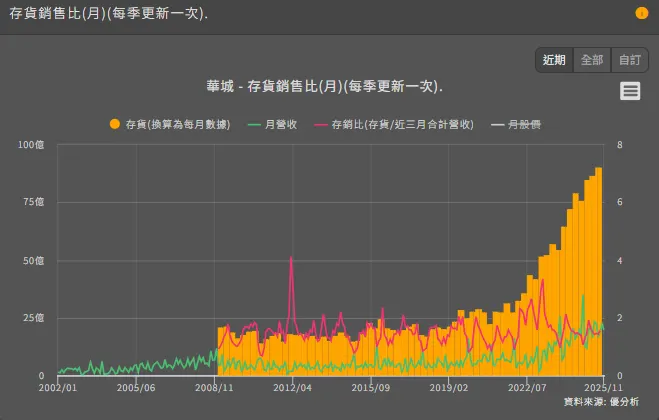The width and height of the screenshot is (659, 420).
Task: Click the 2005/06 x-axis label
Action: [136, 388]
